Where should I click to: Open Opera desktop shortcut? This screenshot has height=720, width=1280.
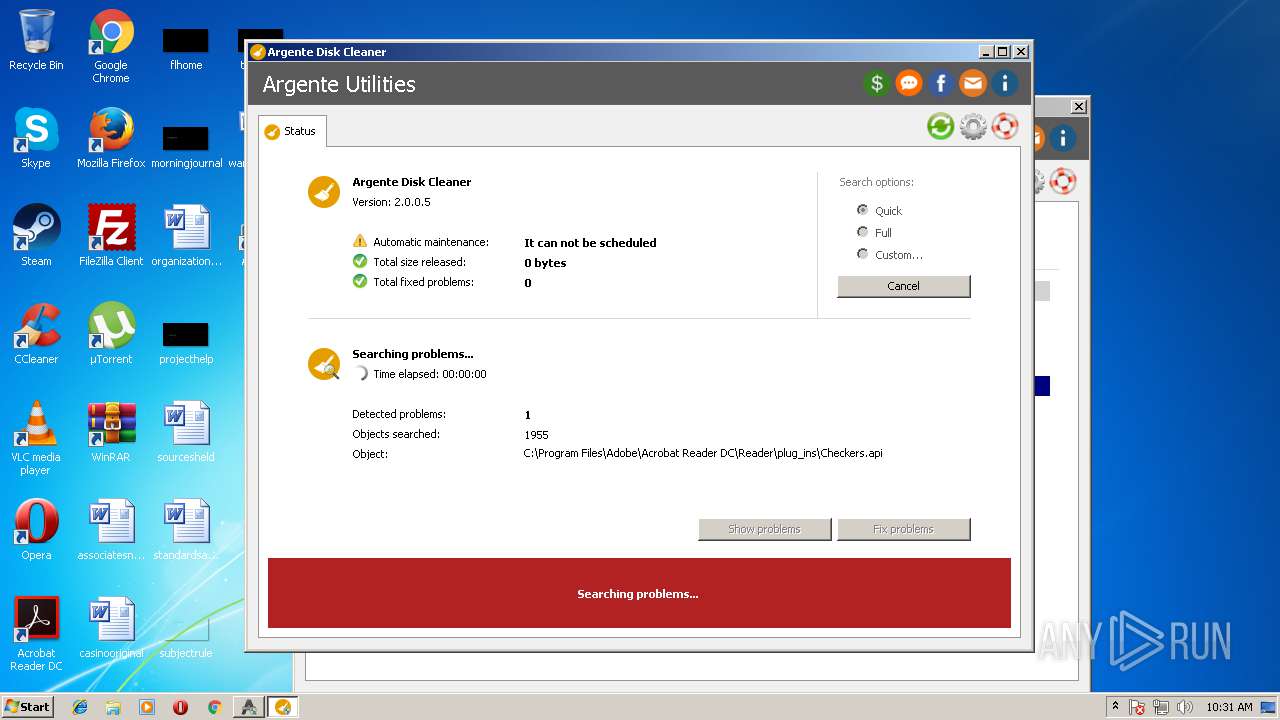click(x=36, y=530)
